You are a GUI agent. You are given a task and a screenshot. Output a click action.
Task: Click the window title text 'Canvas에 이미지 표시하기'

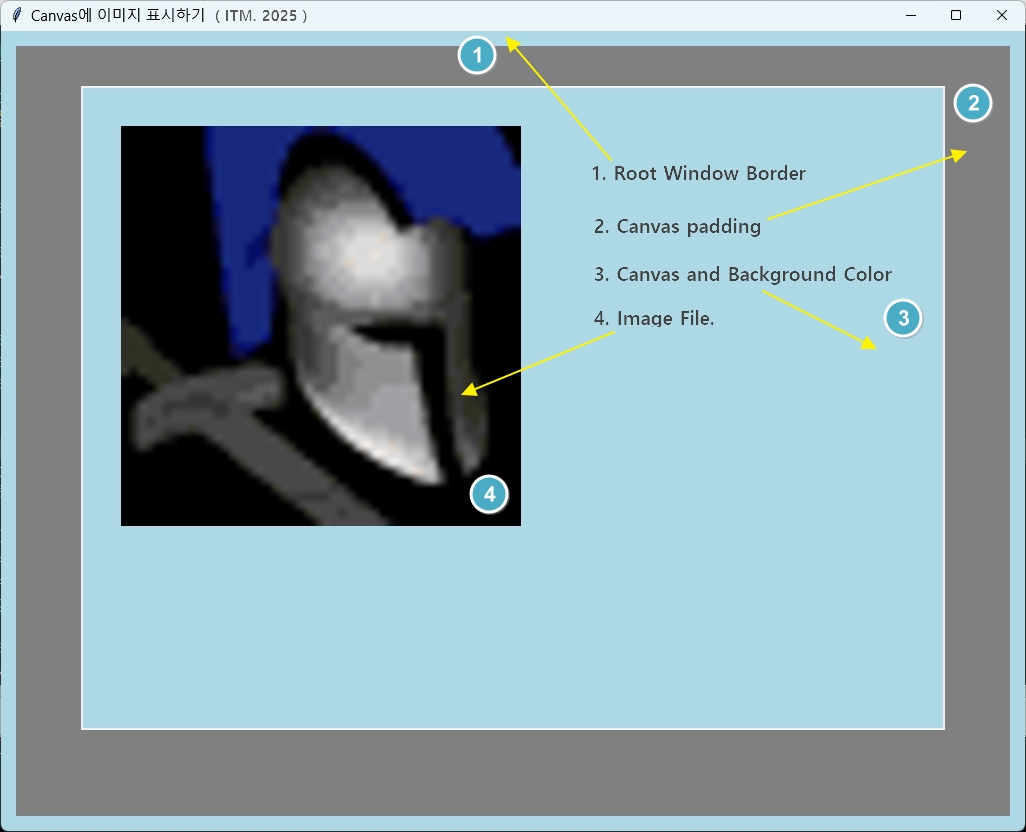pos(118,15)
